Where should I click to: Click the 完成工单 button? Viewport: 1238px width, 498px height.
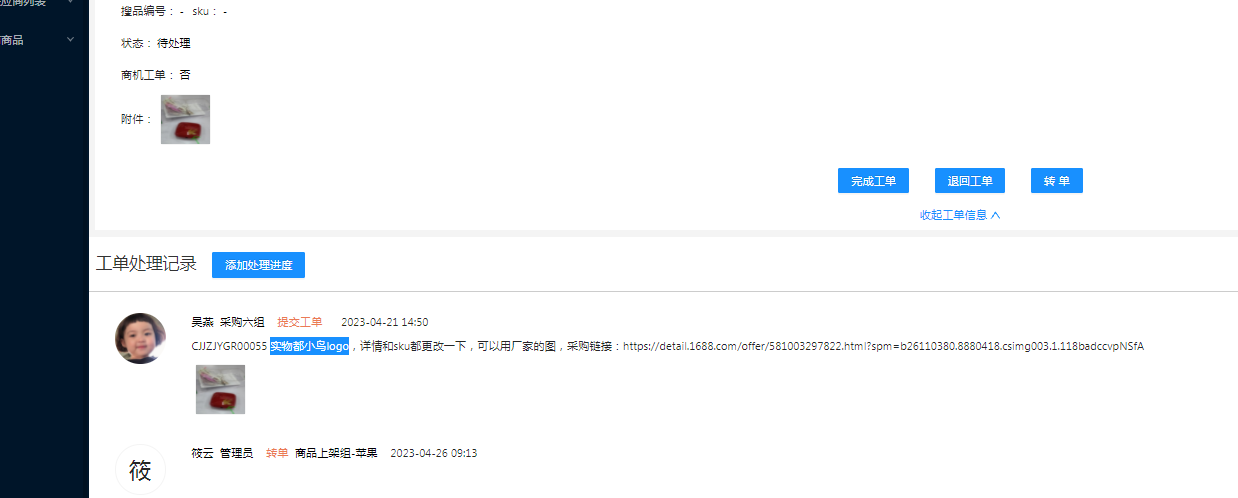click(x=873, y=181)
